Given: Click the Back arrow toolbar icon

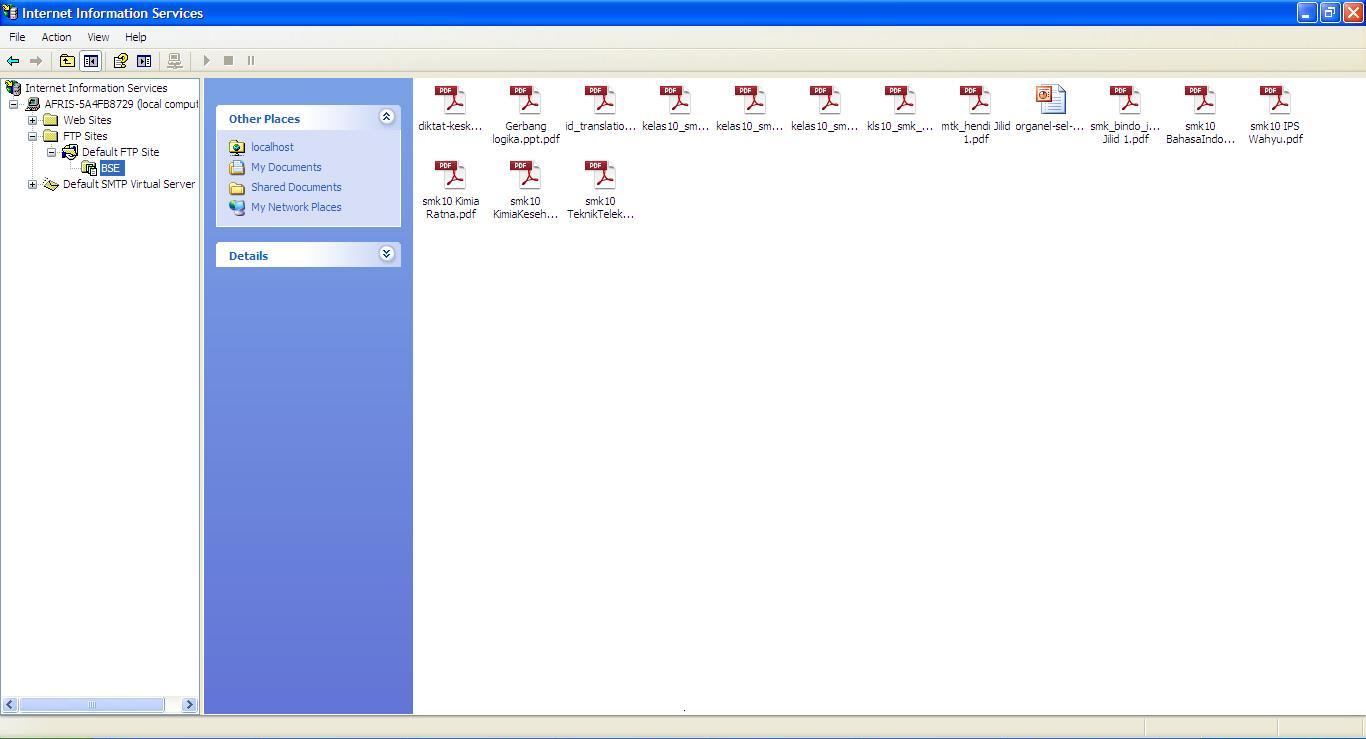Looking at the screenshot, I should coord(13,61).
